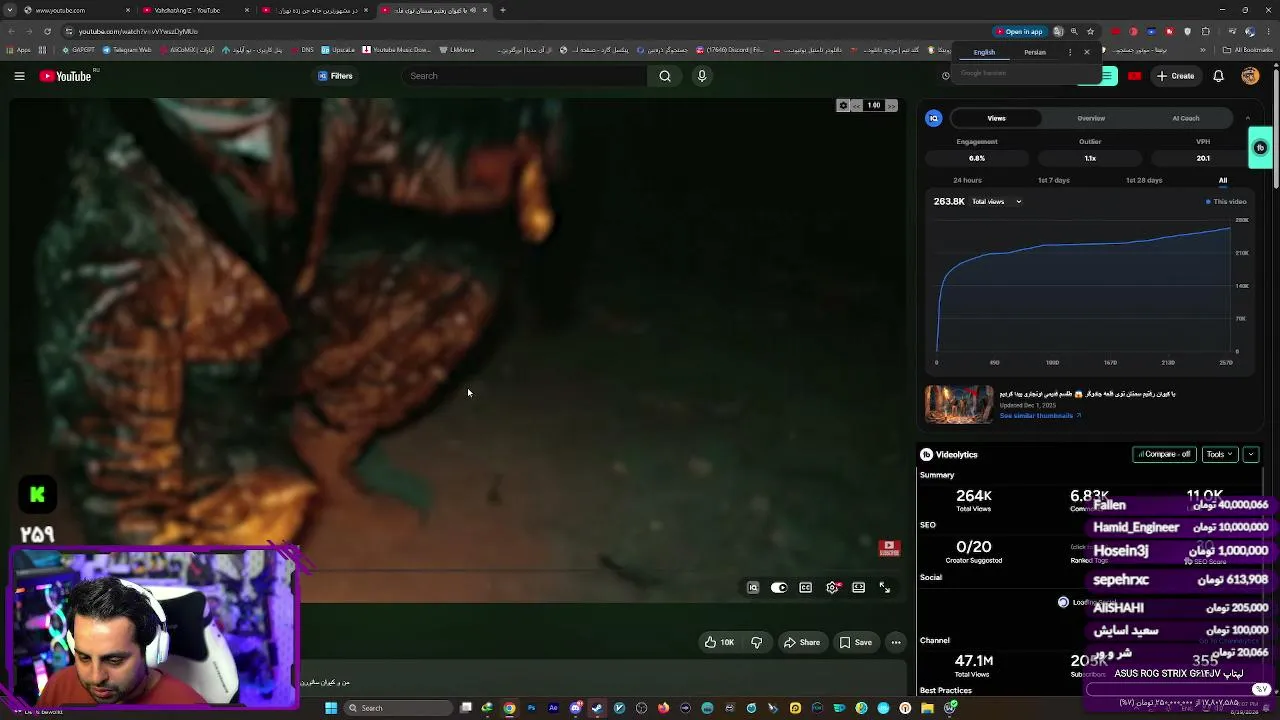
Task: Open more actions ellipsis under video
Action: click(896, 643)
